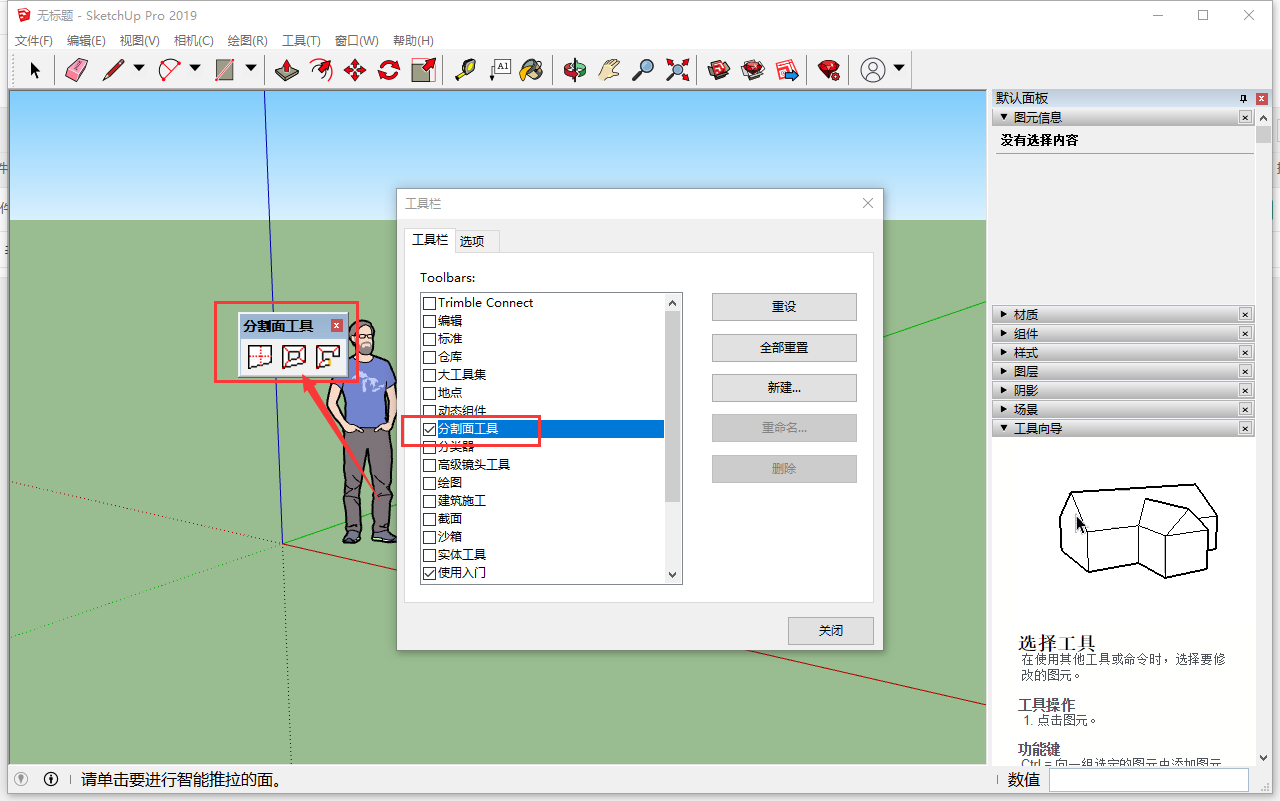Click the 数值 measurement input field

(1148, 780)
